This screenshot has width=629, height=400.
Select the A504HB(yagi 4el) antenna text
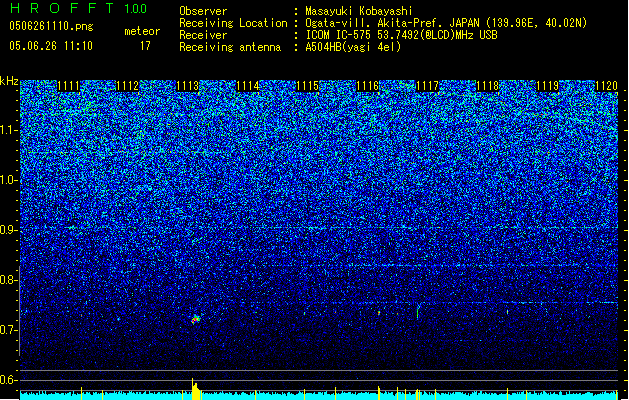pyautogui.click(x=353, y=47)
